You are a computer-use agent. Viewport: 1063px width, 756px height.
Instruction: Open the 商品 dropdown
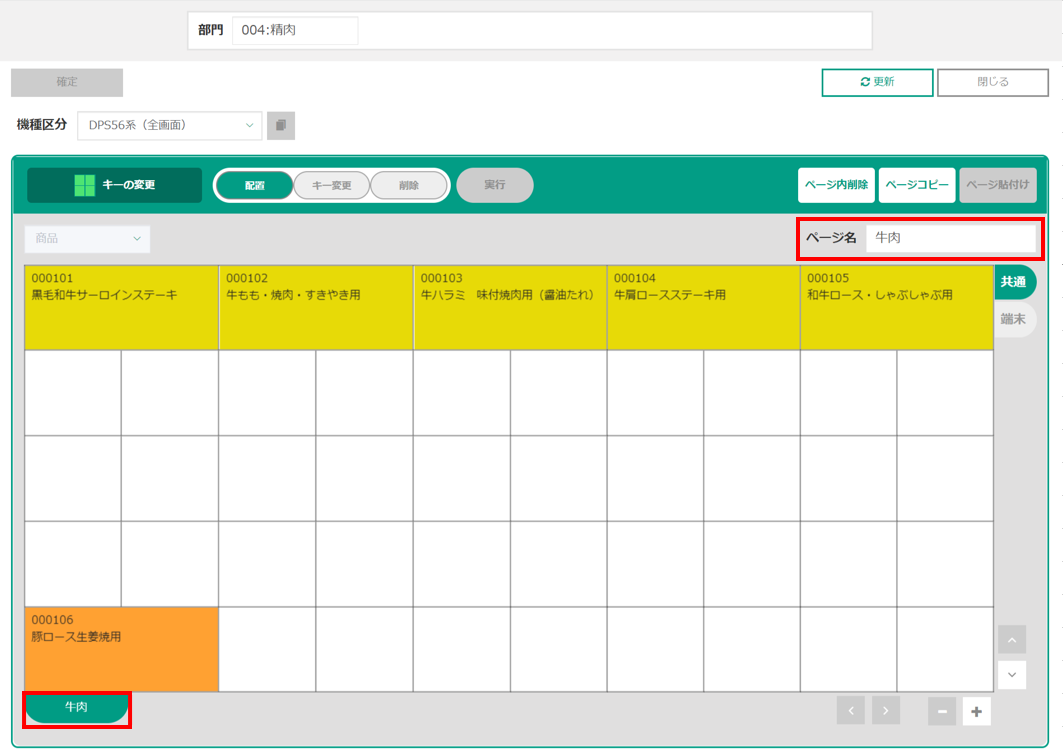click(87, 239)
